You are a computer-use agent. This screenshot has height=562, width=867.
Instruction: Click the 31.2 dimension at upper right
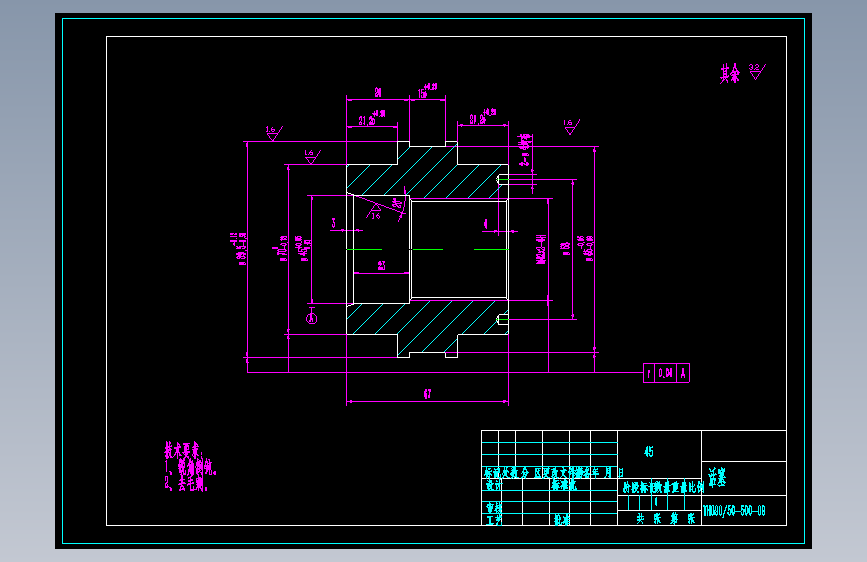click(482, 117)
